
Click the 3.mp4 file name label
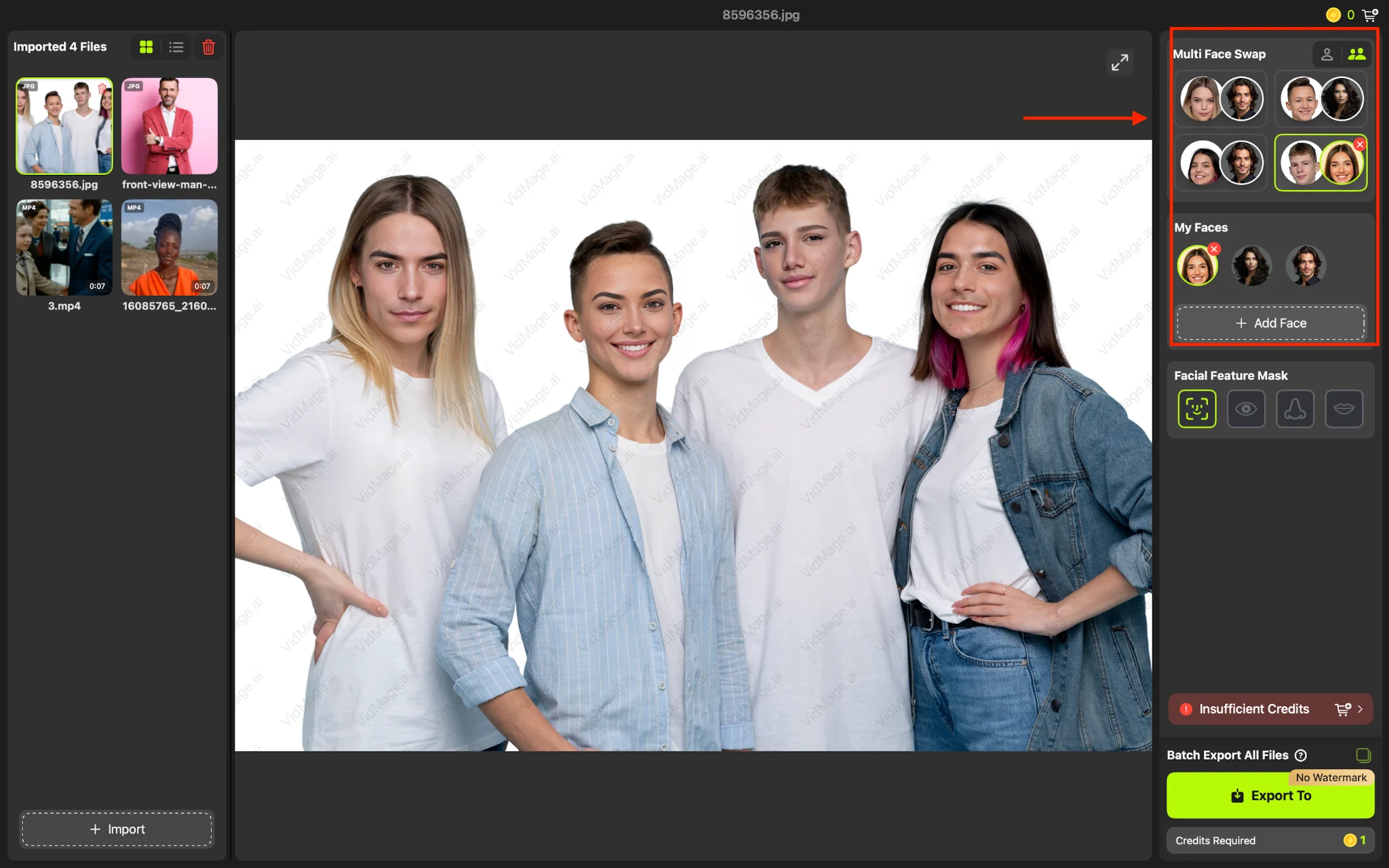[x=64, y=306]
